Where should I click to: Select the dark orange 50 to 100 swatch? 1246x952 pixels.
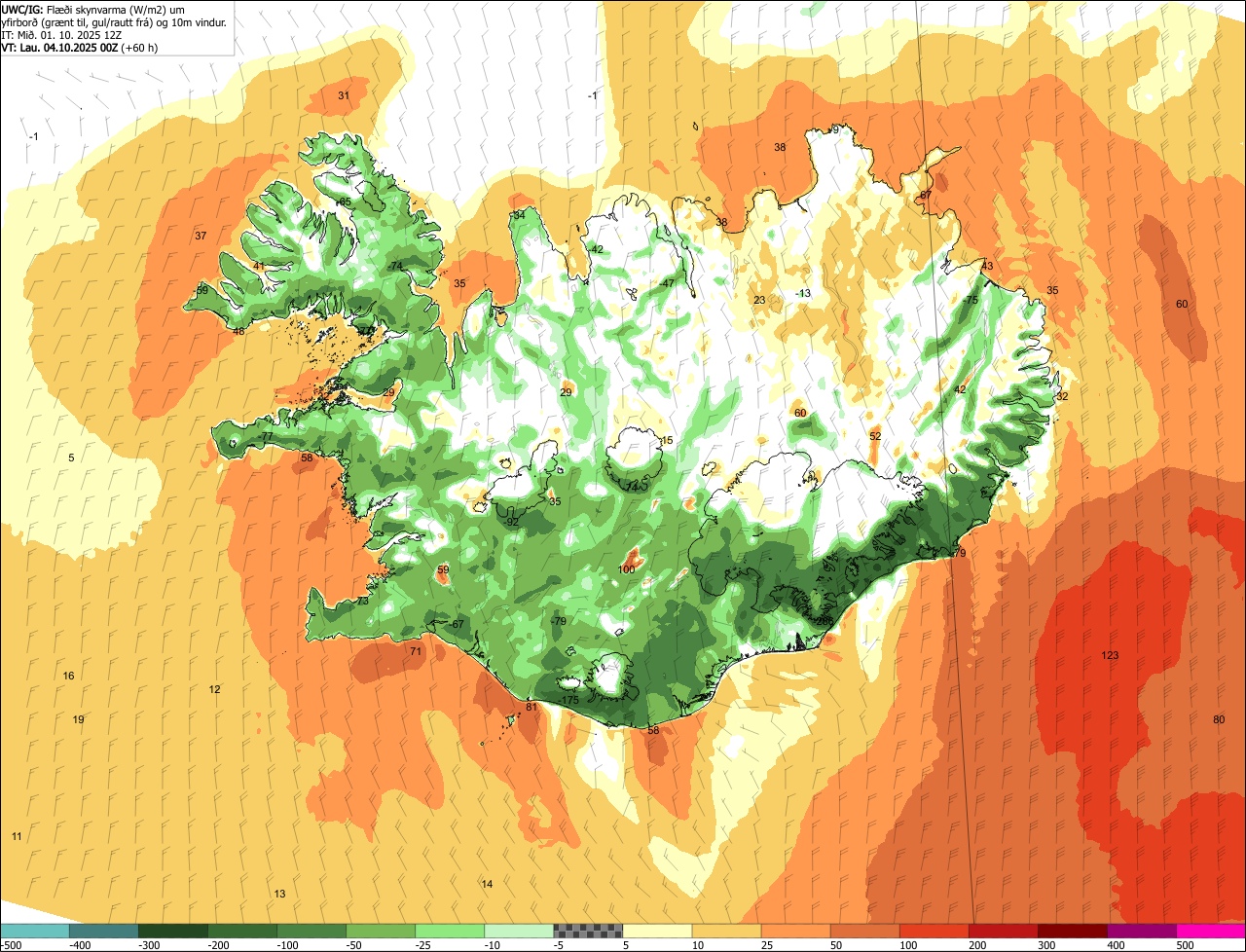pos(864,931)
